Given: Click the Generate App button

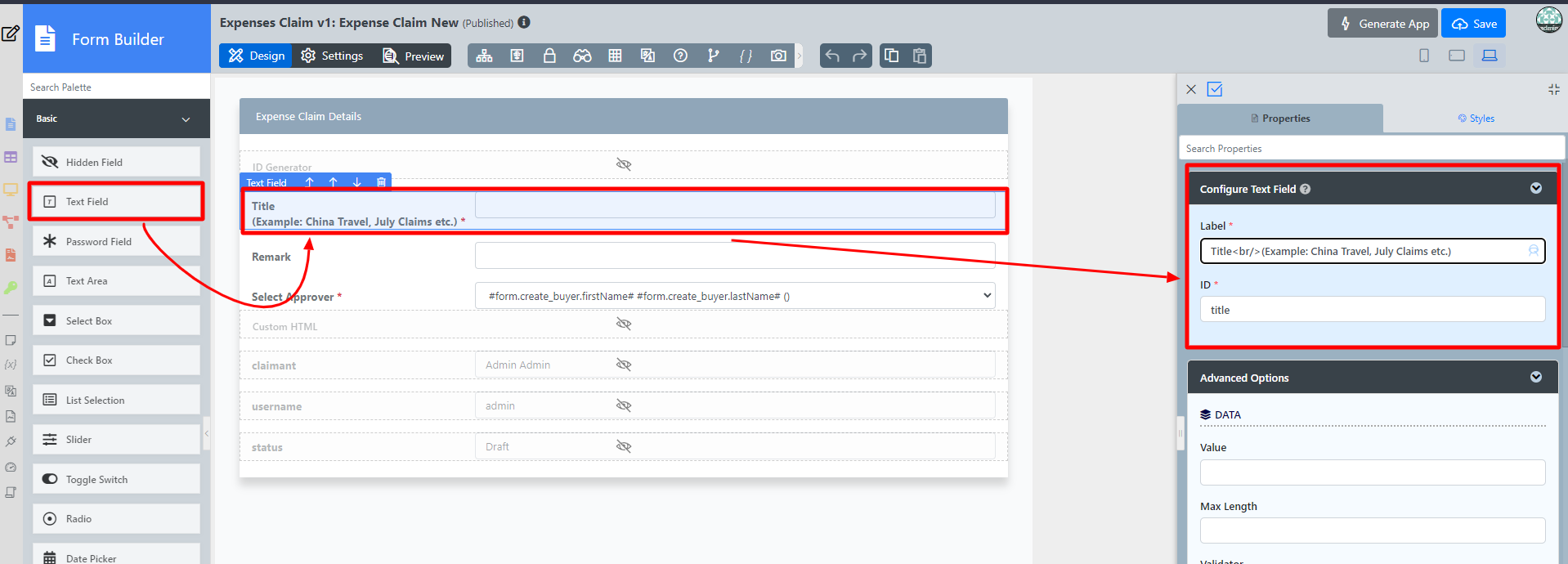Looking at the screenshot, I should [1382, 24].
